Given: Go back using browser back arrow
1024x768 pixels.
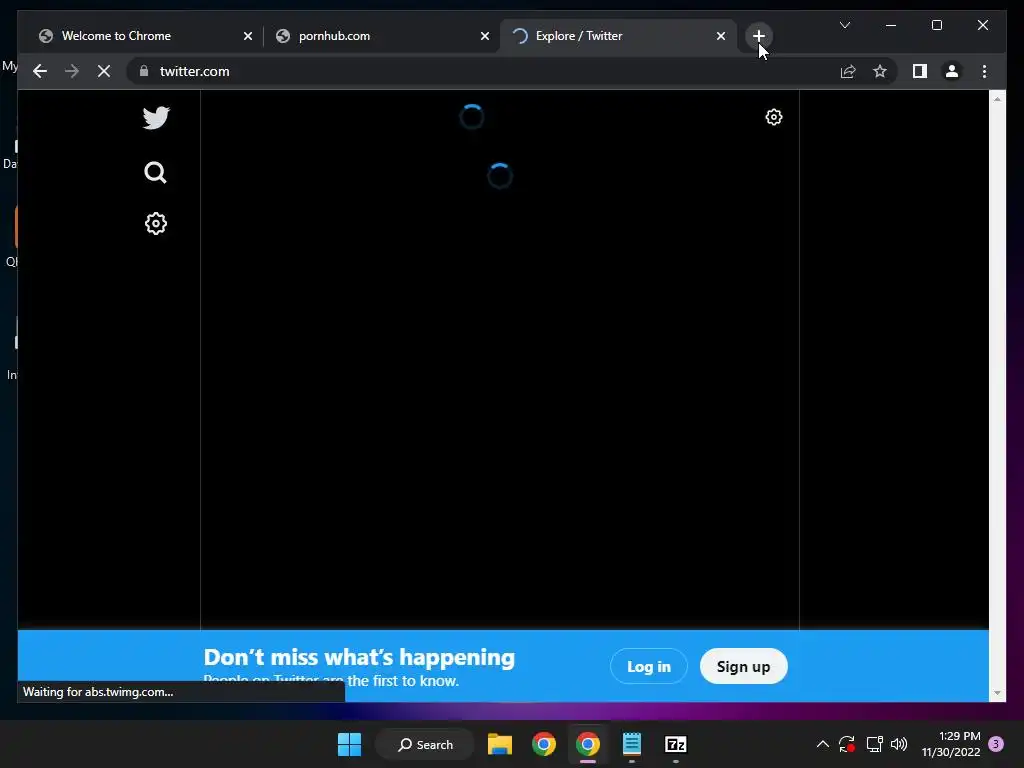Looking at the screenshot, I should 40,71.
